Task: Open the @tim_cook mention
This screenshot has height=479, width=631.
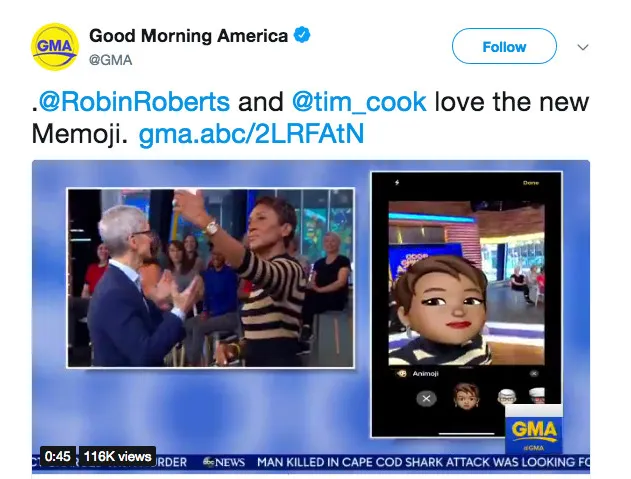Action: 359,102
